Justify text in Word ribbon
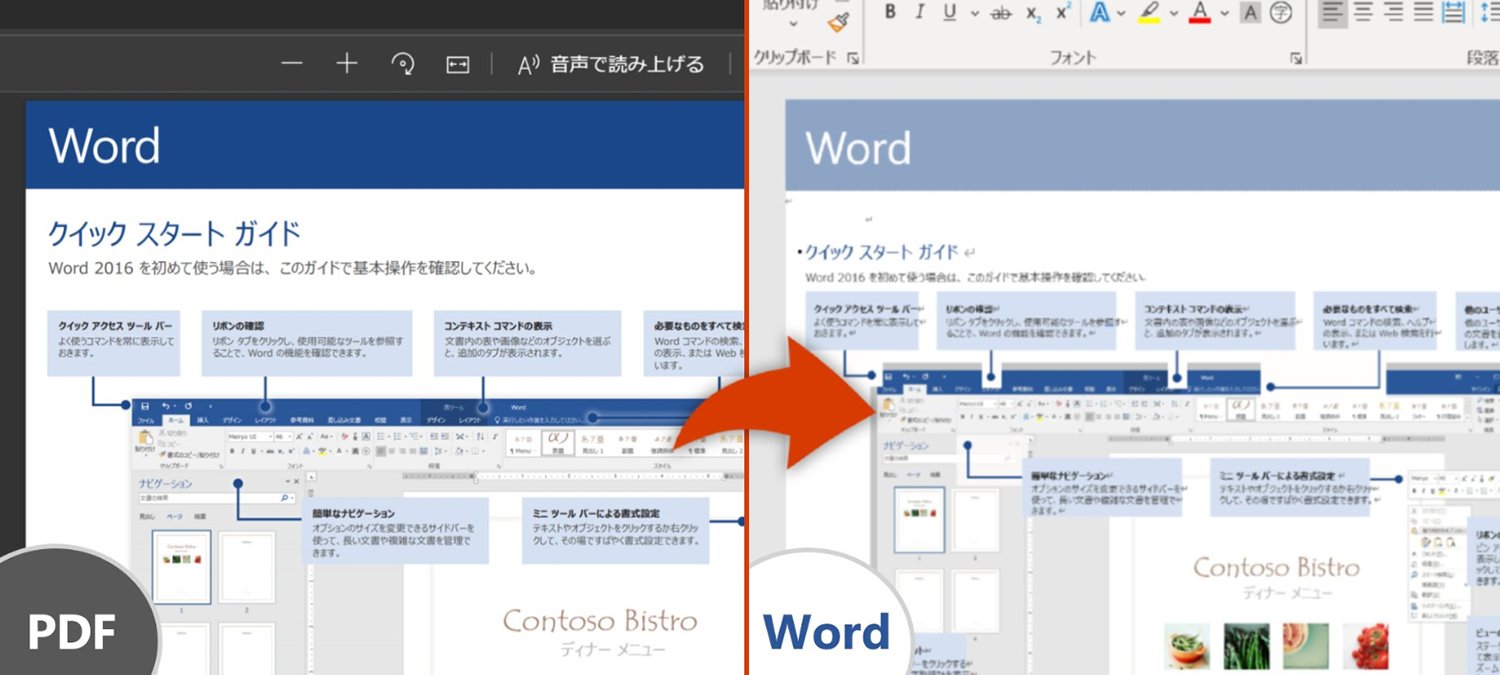The image size is (1500, 675). tap(1423, 12)
